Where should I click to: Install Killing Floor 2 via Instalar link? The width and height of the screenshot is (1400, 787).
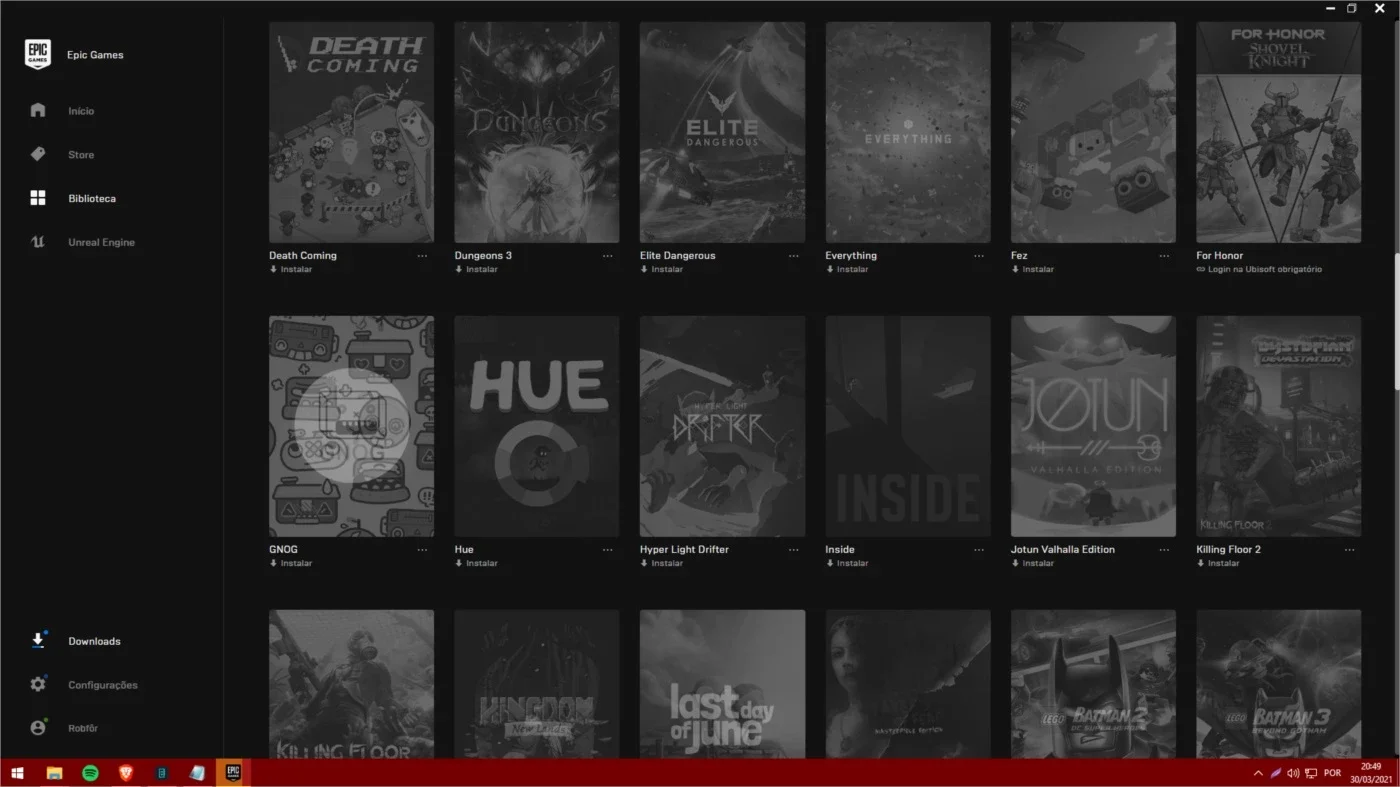[1218, 563]
